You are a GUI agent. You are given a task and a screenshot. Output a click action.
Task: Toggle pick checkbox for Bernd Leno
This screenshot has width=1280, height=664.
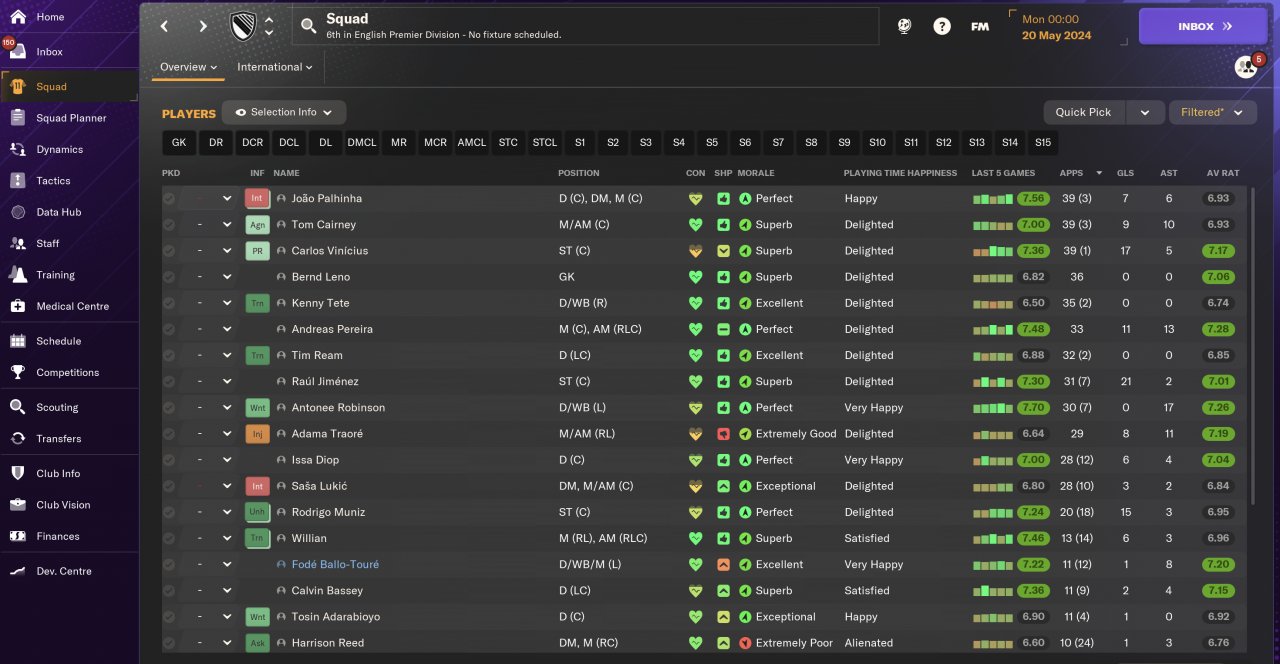[169, 277]
